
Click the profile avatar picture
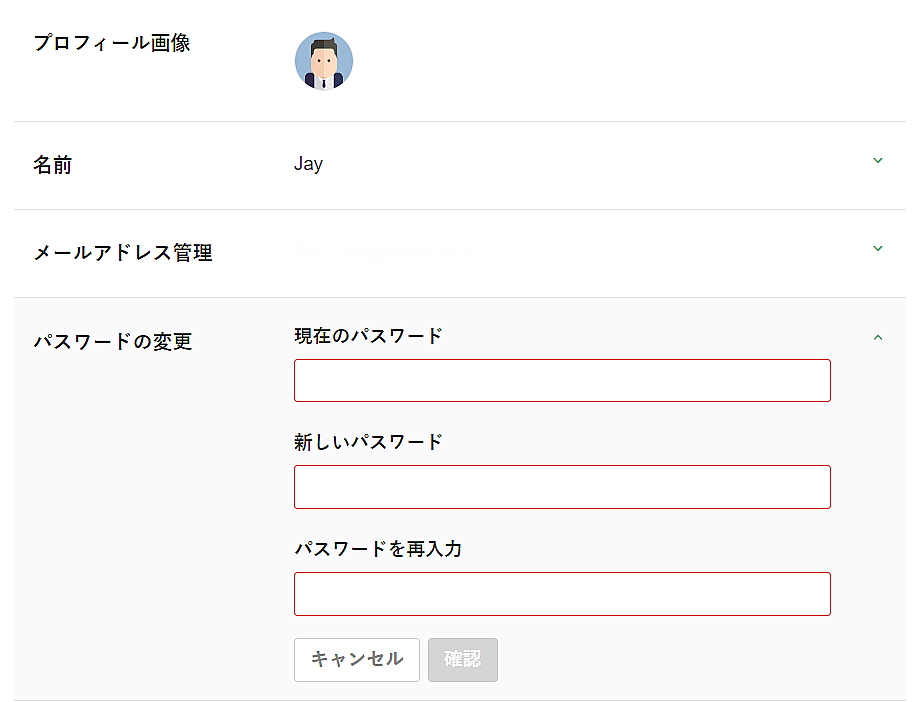[x=324, y=60]
